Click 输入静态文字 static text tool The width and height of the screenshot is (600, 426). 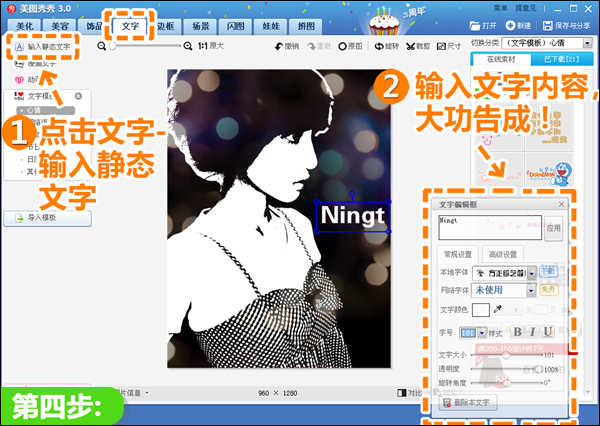click(x=43, y=47)
